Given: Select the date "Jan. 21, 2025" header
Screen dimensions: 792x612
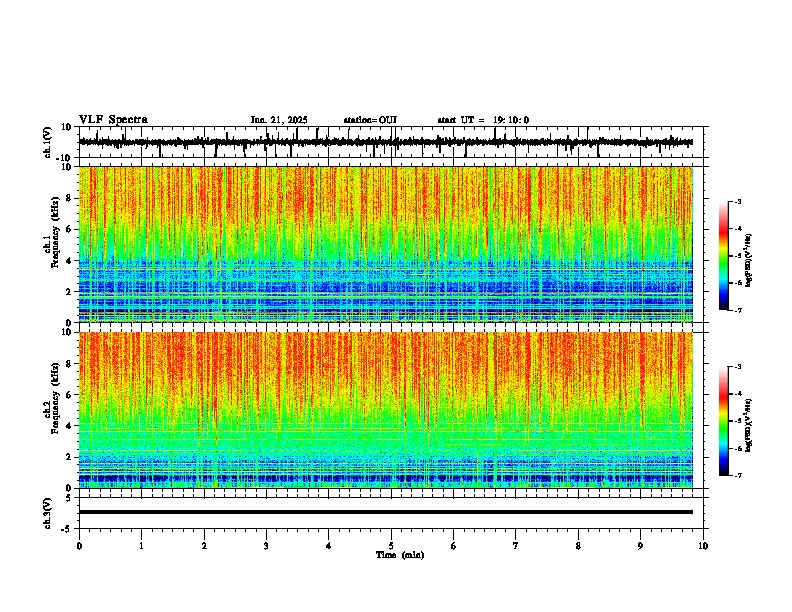Looking at the screenshot, I should [x=279, y=120].
